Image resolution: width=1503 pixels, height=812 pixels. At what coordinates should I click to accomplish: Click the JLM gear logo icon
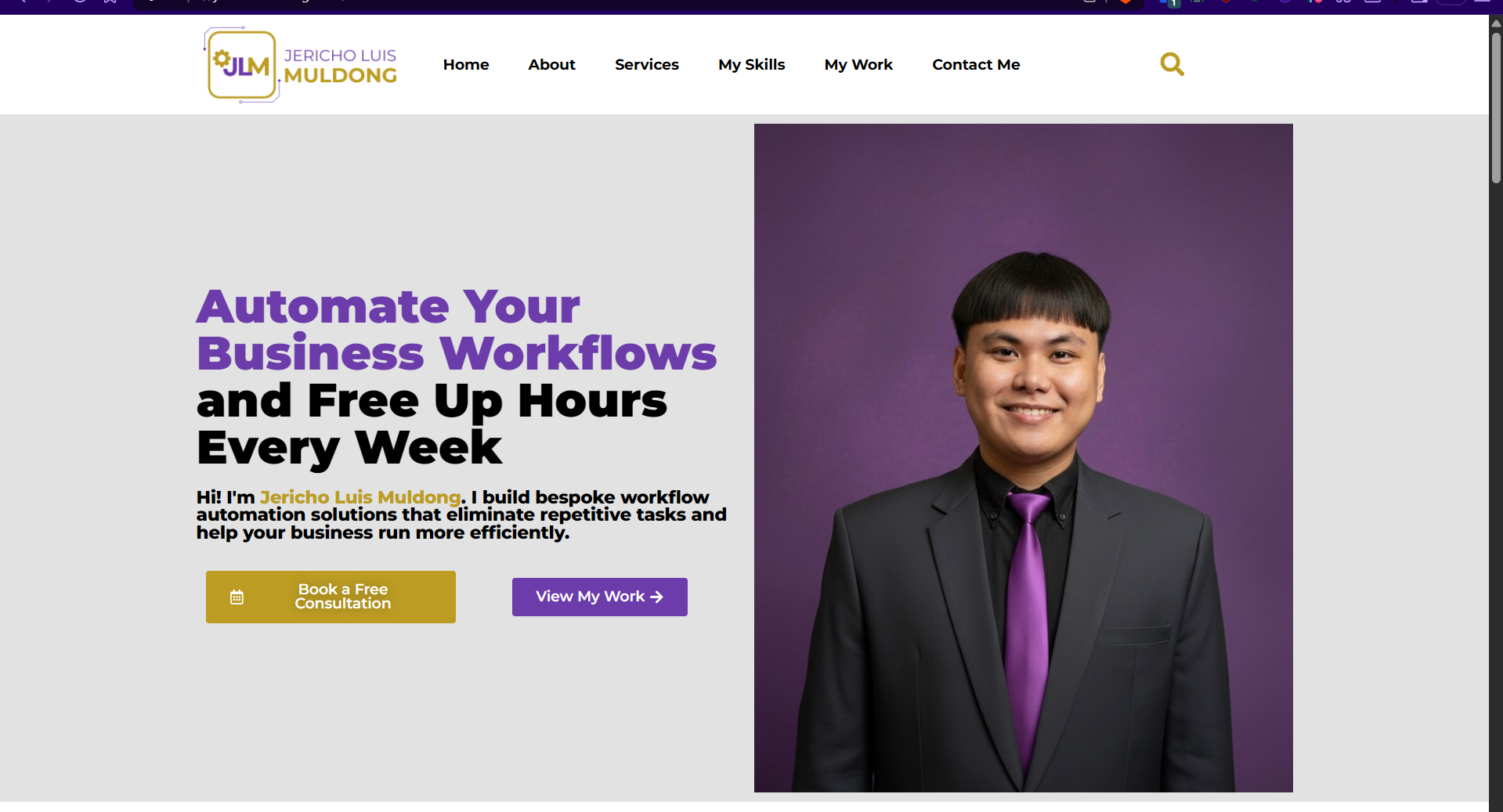click(241, 65)
